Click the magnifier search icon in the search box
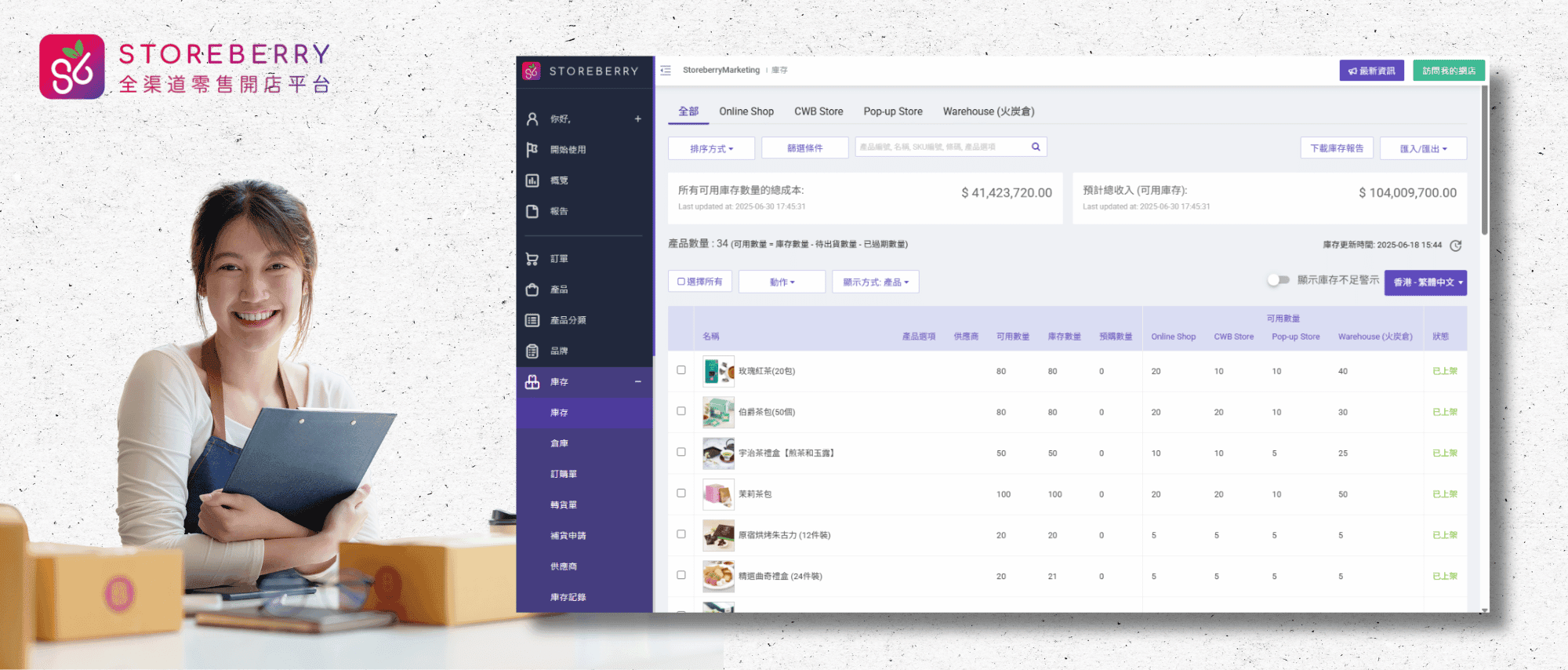 pyautogui.click(x=1036, y=147)
